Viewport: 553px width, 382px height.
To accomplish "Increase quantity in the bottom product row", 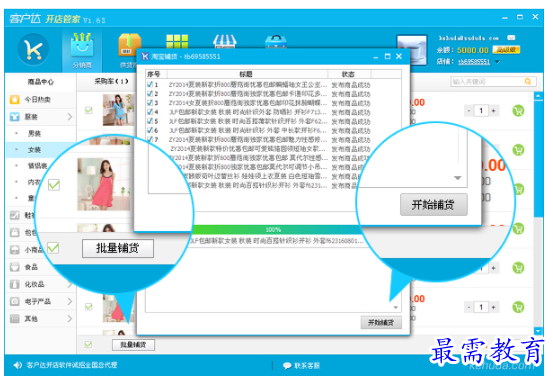I will [x=493, y=307].
